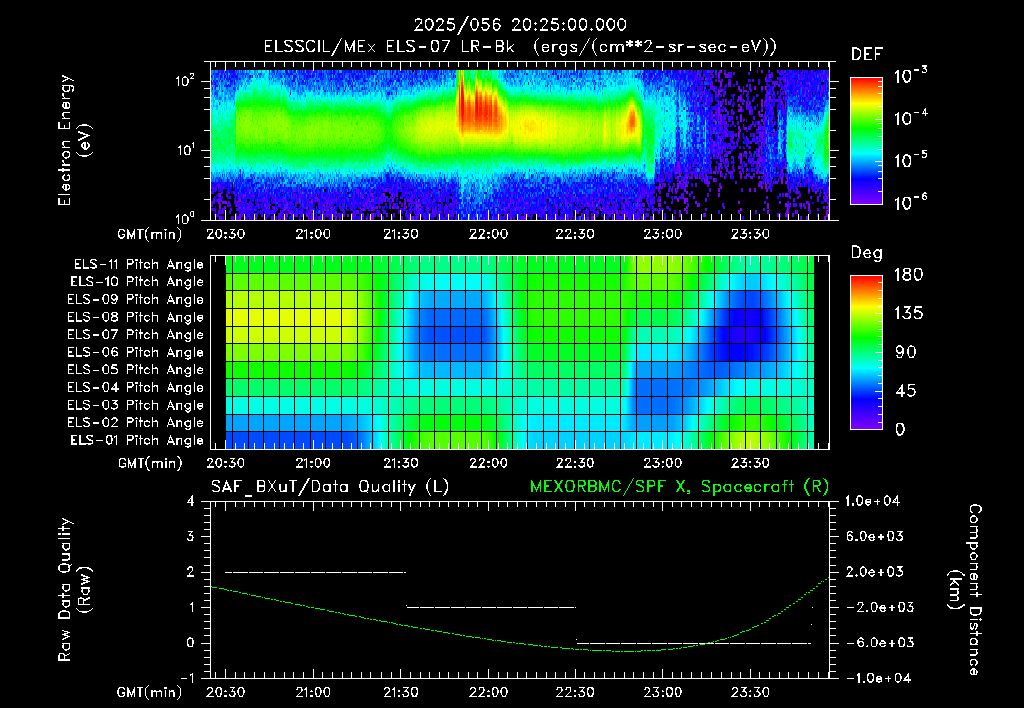This screenshot has height=708, width=1024.
Task: Click the ELS-11 Pitch Angle row label
Action: tap(138, 265)
